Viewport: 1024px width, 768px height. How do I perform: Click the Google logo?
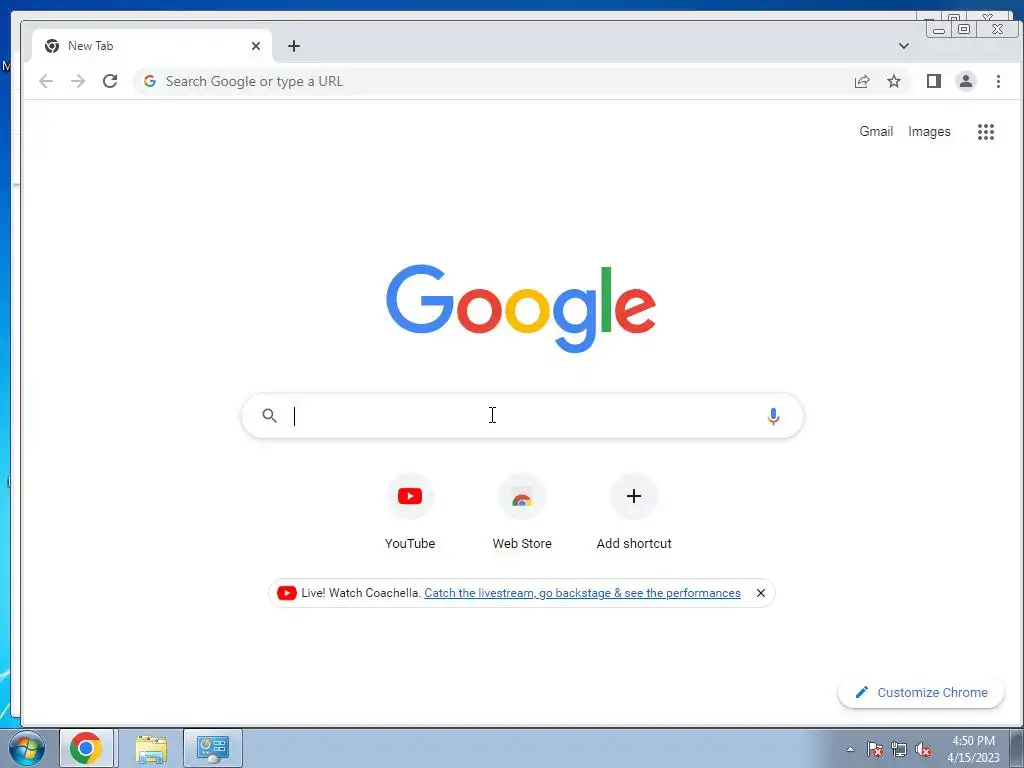[520, 308]
